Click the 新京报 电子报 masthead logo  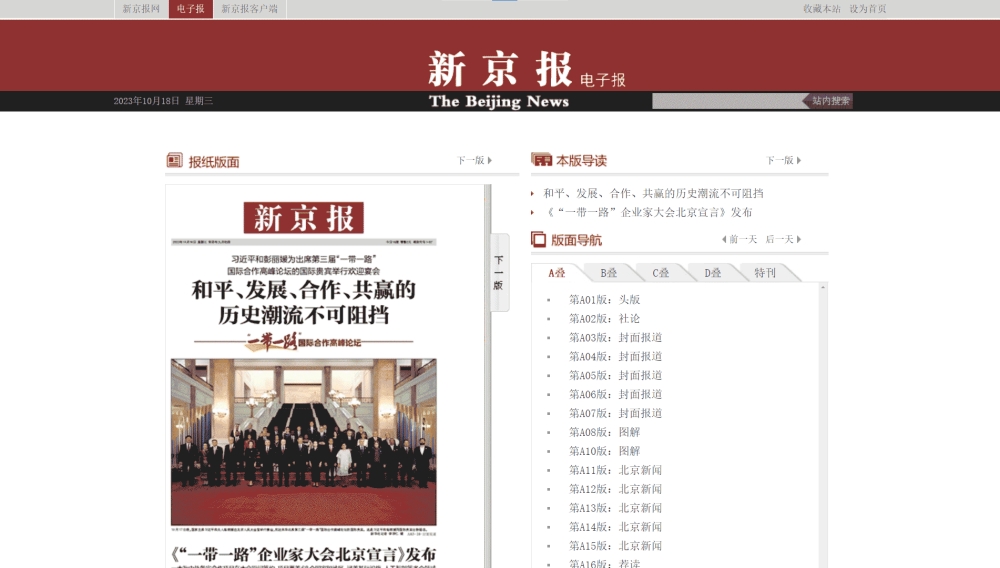526,69
